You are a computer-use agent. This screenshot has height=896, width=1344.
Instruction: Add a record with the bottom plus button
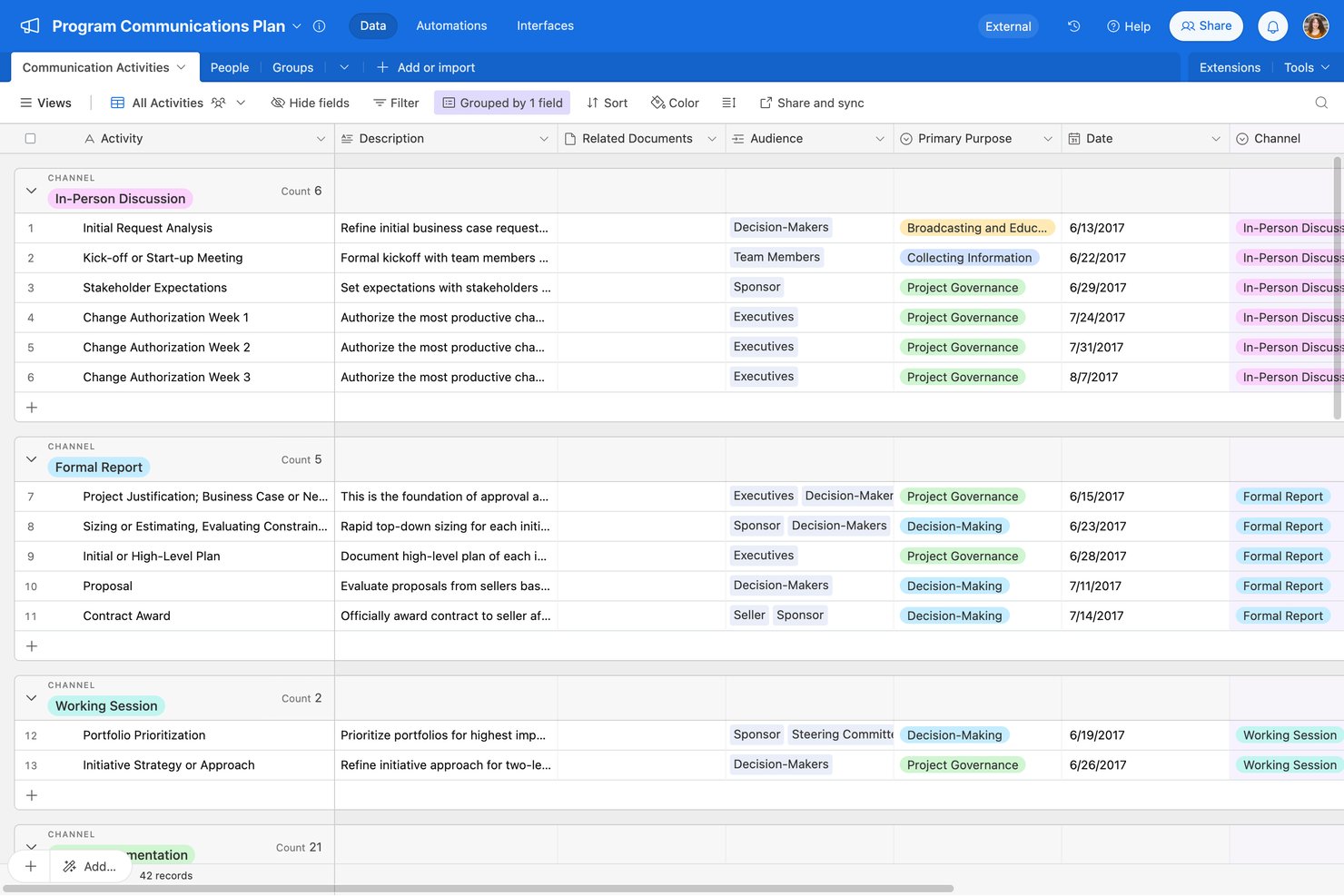(x=31, y=866)
